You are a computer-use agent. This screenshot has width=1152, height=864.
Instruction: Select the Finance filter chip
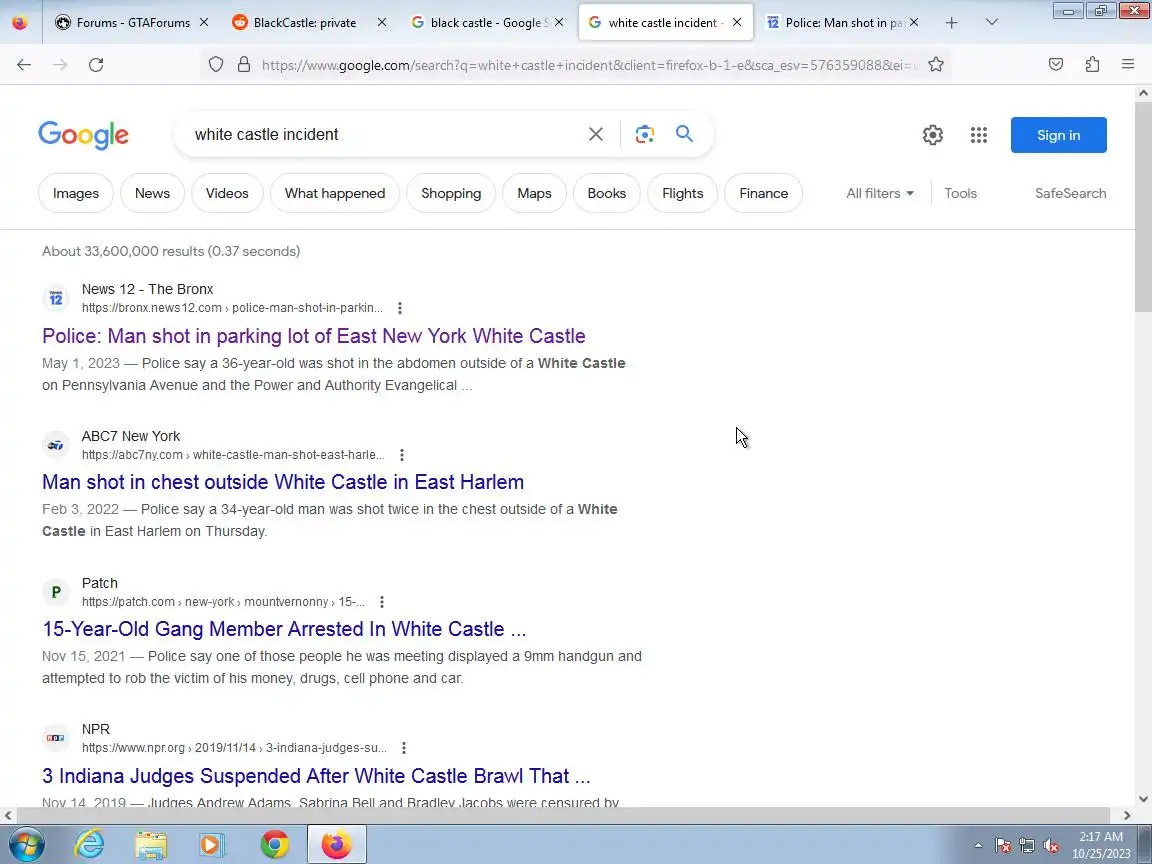point(763,193)
